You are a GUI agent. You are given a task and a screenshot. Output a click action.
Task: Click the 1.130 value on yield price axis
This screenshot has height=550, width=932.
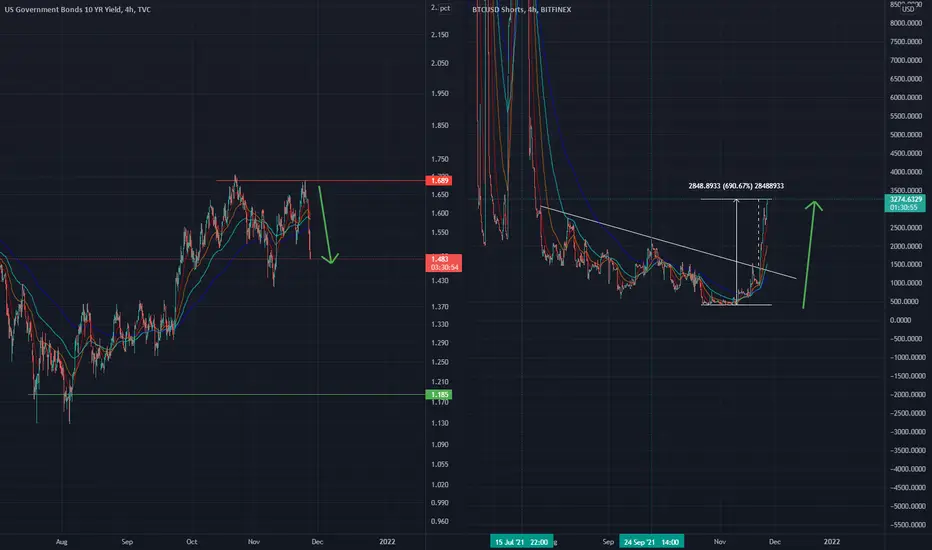440,423
